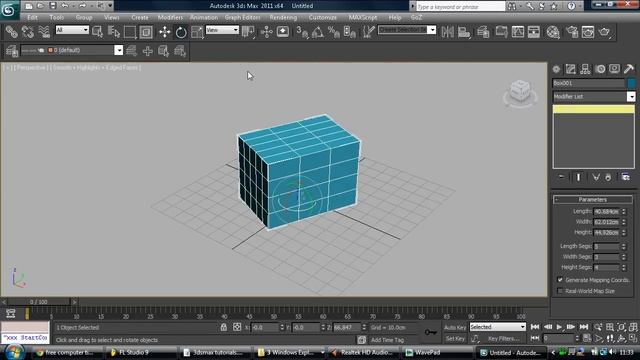Open the Render Setup dialog

click(572, 32)
